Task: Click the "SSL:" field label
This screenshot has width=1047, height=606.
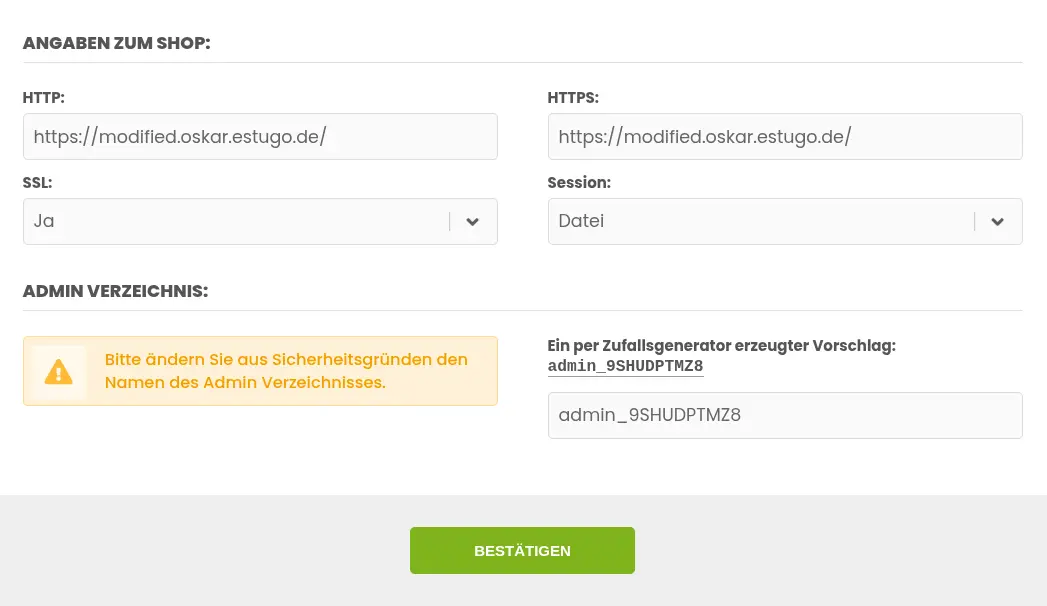Action: [37, 183]
